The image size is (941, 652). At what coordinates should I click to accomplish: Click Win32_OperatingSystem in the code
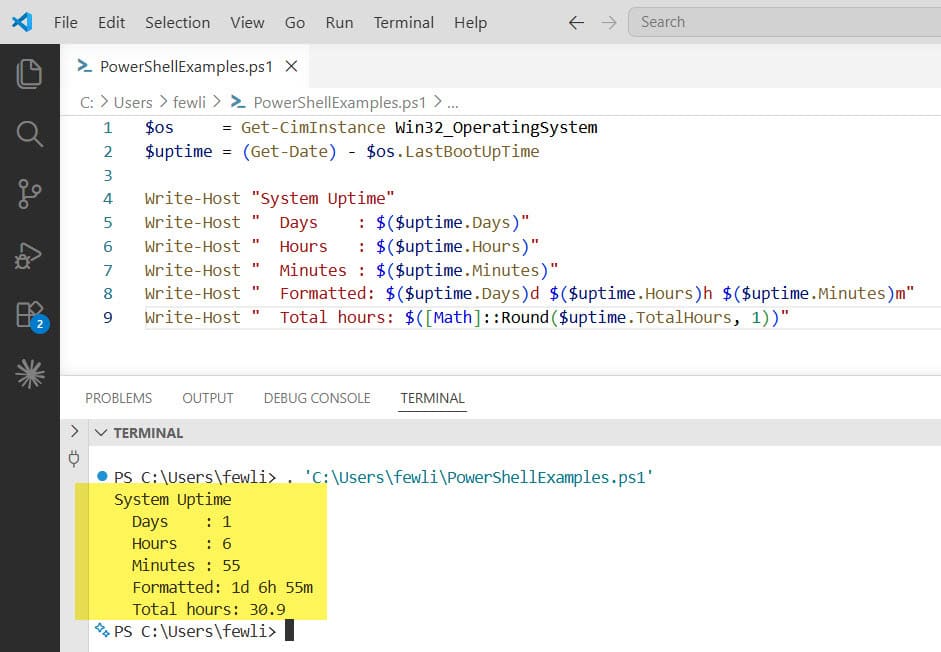pos(496,127)
